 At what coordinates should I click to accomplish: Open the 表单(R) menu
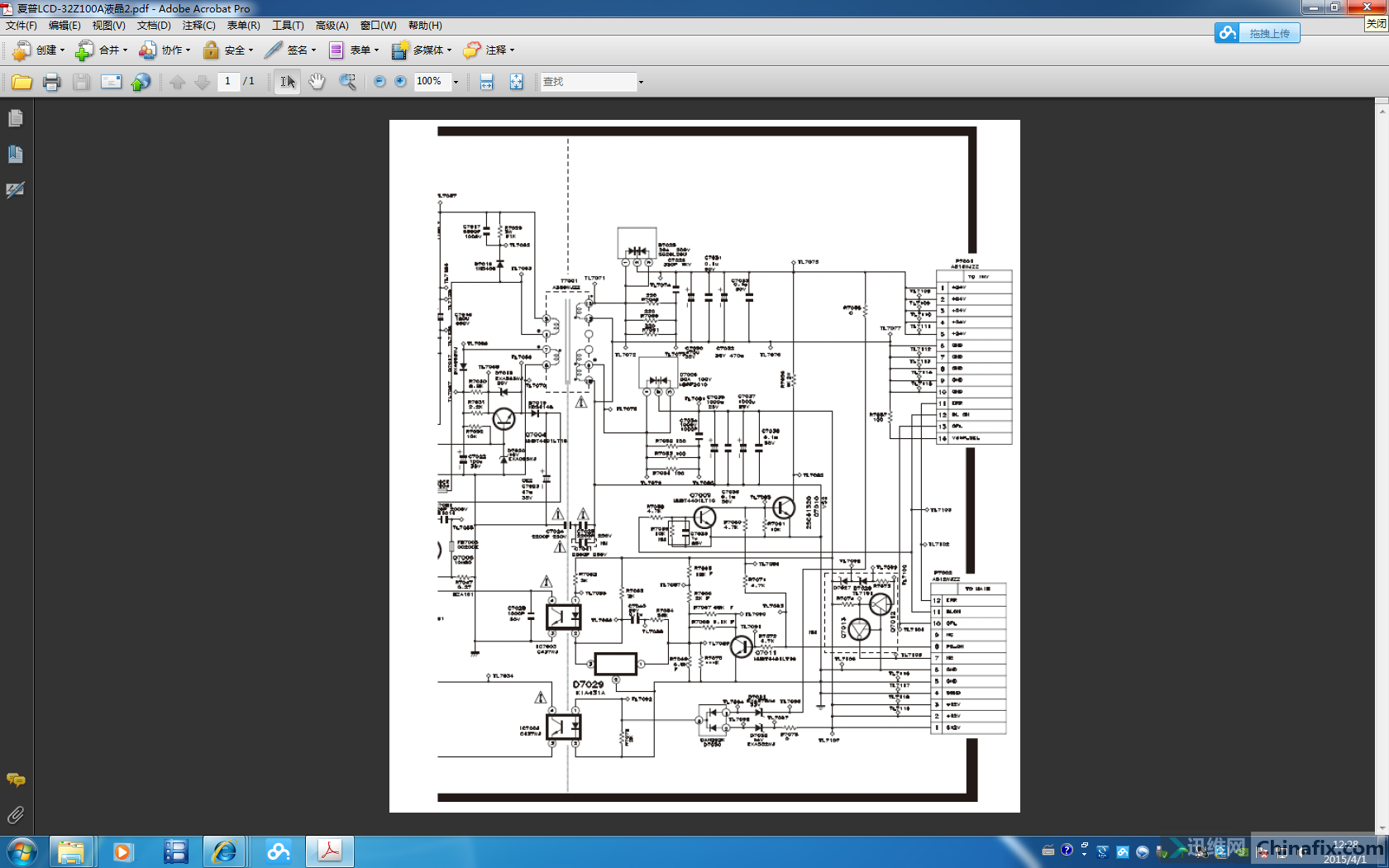point(243,26)
